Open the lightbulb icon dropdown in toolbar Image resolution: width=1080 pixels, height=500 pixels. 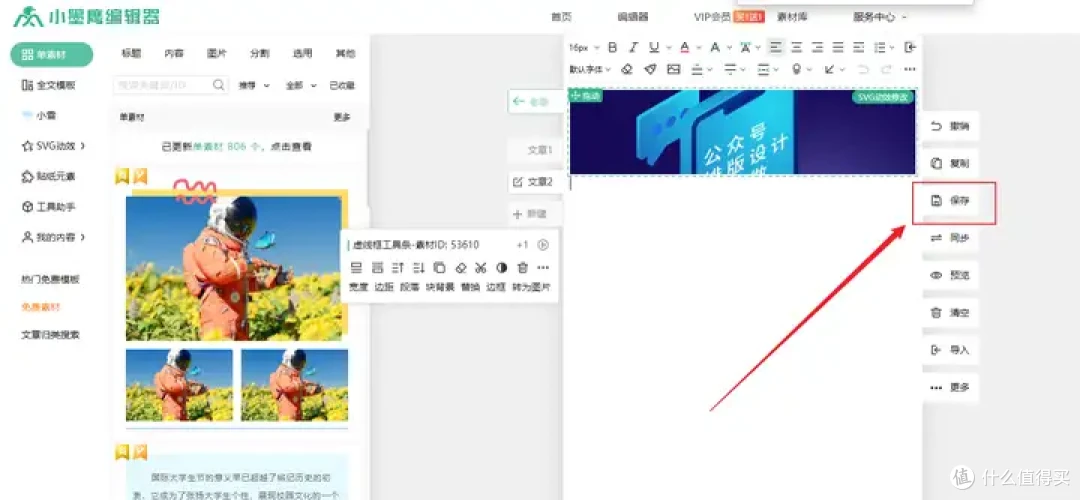tap(802, 69)
